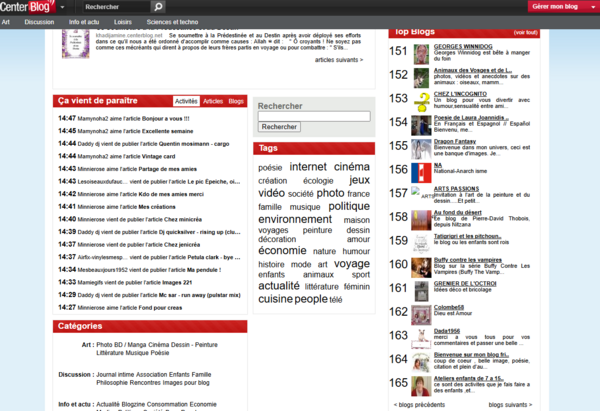Focus the sidebar Rechercher text field
The height and width of the screenshot is (411, 600).
(x=314, y=116)
